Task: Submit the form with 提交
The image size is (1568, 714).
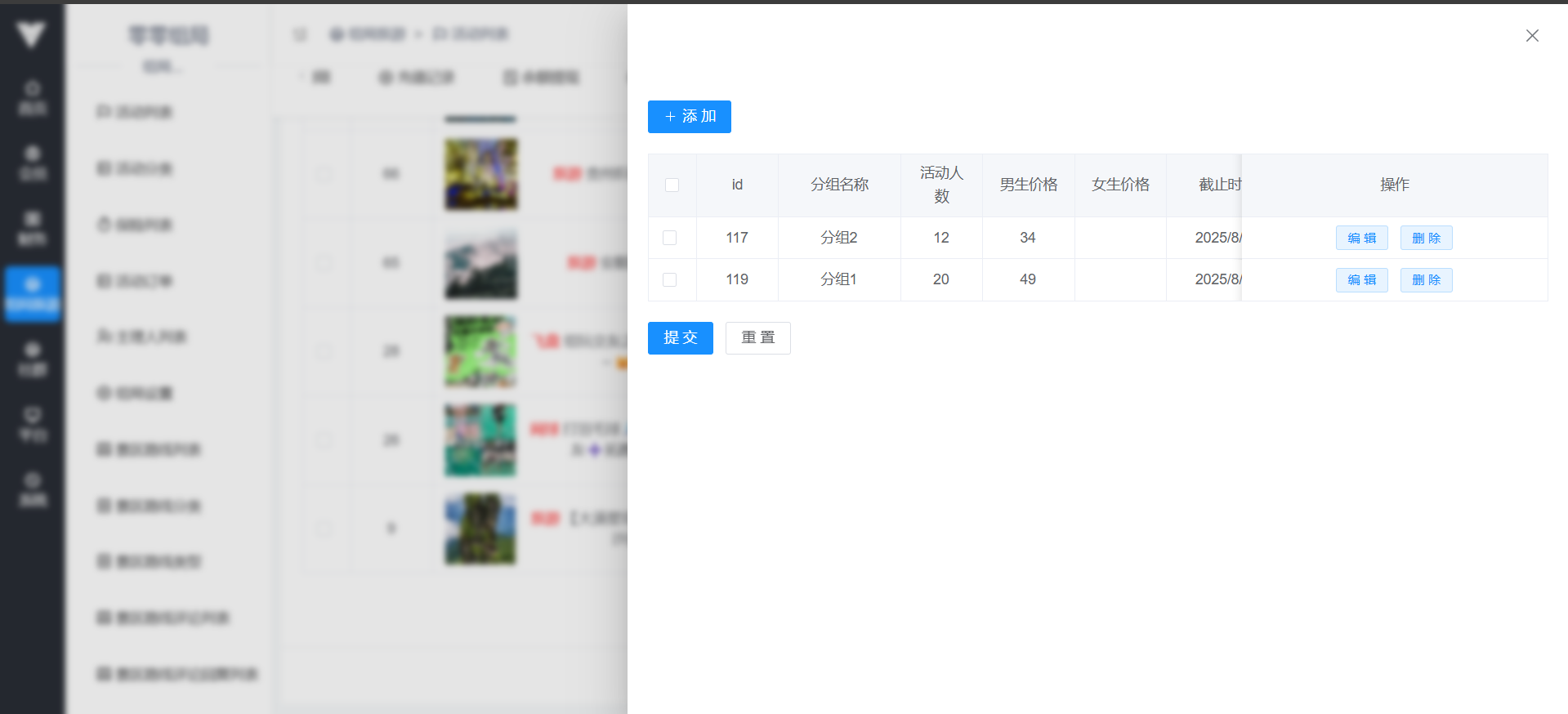Action: (x=680, y=337)
